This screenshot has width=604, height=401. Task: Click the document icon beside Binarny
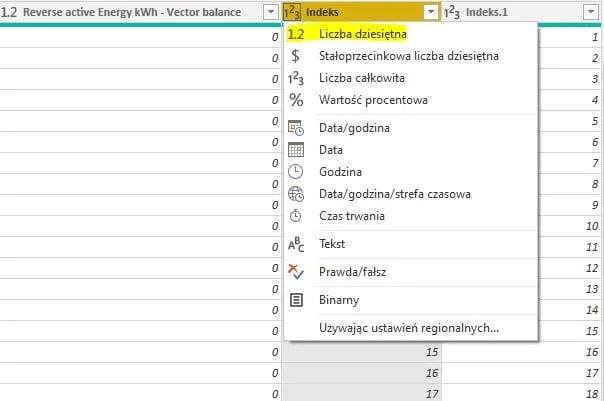point(296,300)
